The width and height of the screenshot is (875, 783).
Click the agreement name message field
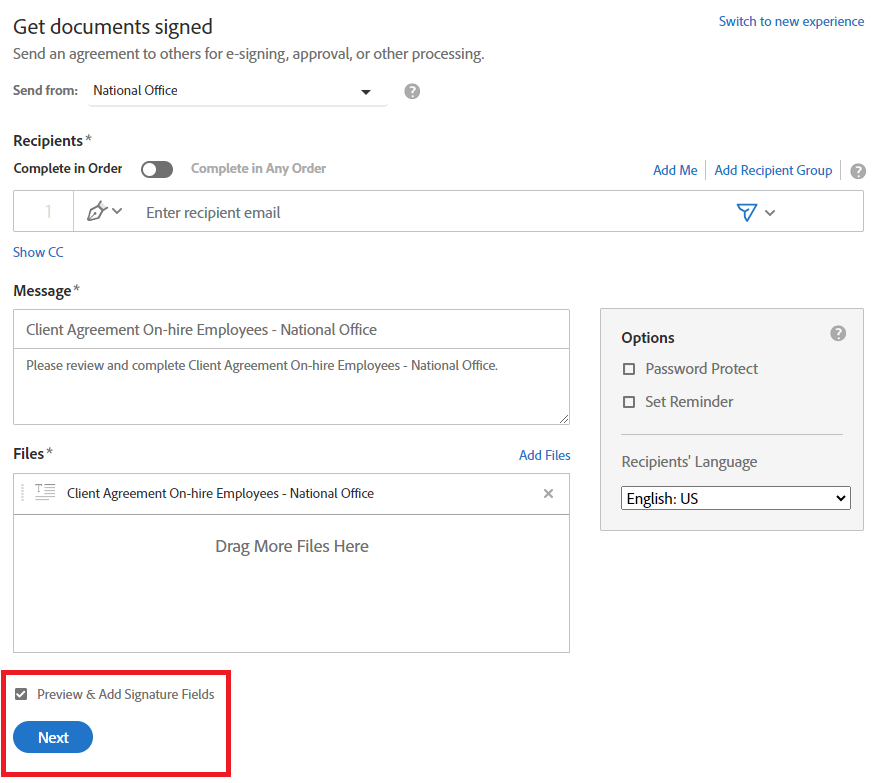(291, 329)
